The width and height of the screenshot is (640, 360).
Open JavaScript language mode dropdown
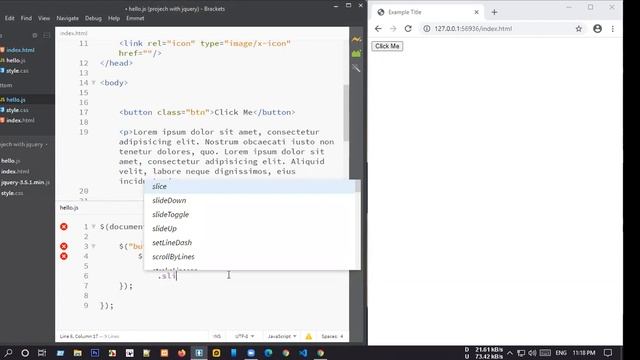pos(282,336)
